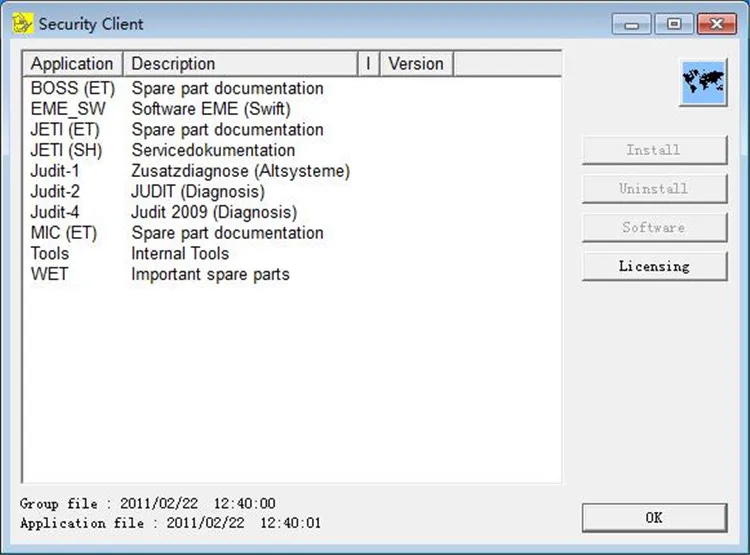
Task: Click the world map language icon
Action: pyautogui.click(x=703, y=82)
